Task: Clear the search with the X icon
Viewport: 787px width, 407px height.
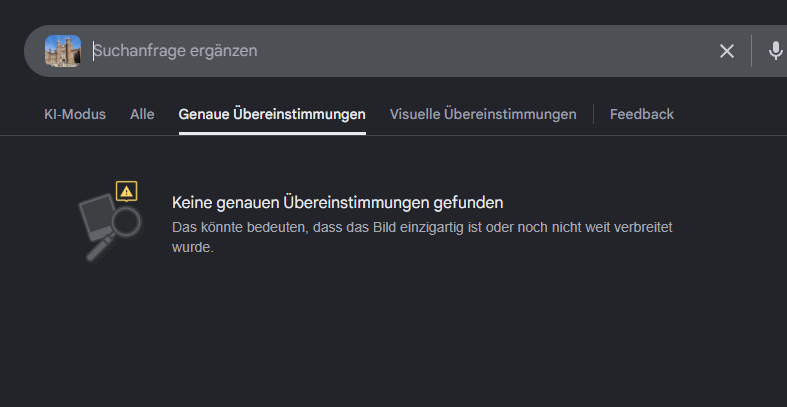Action: [x=727, y=51]
